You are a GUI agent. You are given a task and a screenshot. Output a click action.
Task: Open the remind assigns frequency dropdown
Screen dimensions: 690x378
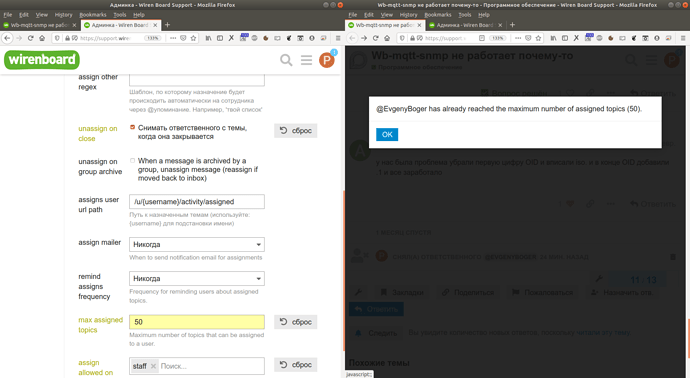197,279
